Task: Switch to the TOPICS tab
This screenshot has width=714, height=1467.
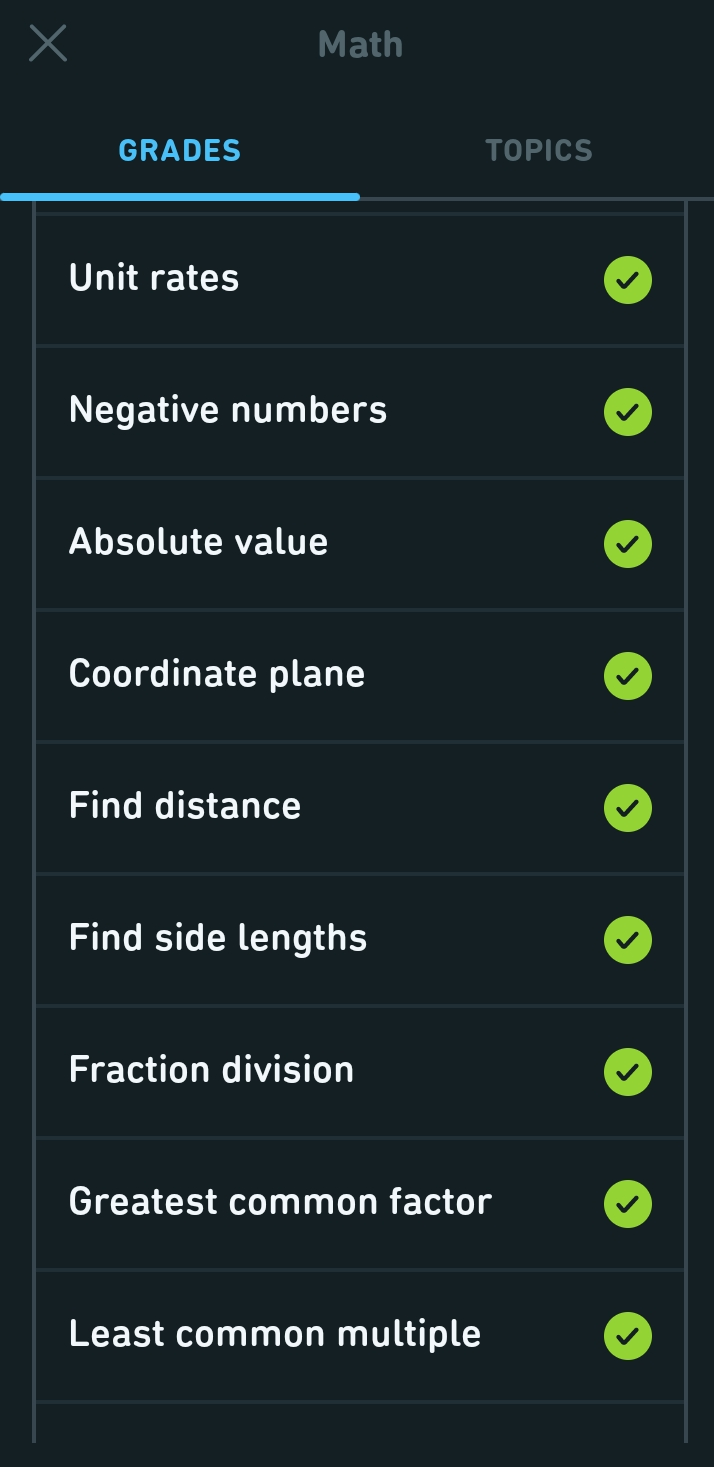Action: click(x=538, y=150)
